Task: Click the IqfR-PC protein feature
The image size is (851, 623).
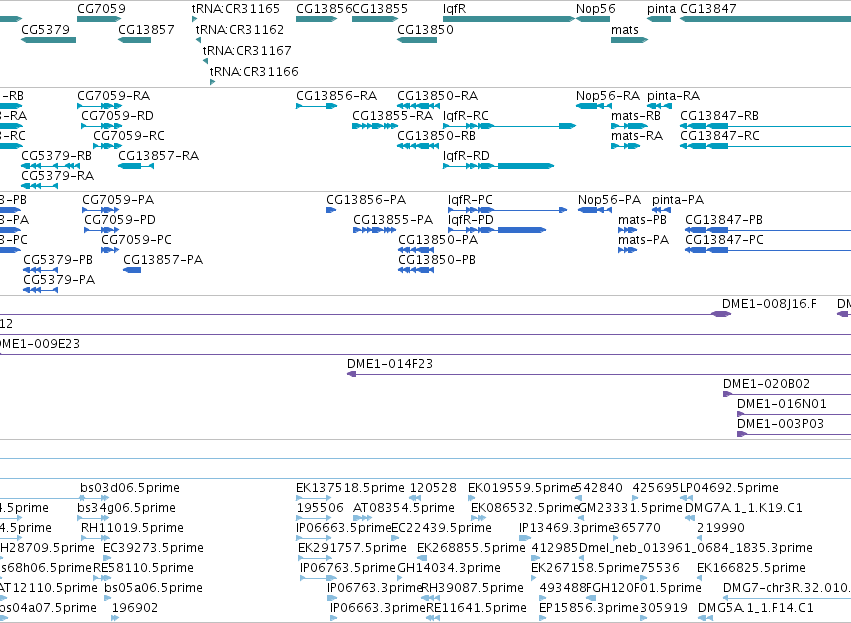Action: [507, 210]
